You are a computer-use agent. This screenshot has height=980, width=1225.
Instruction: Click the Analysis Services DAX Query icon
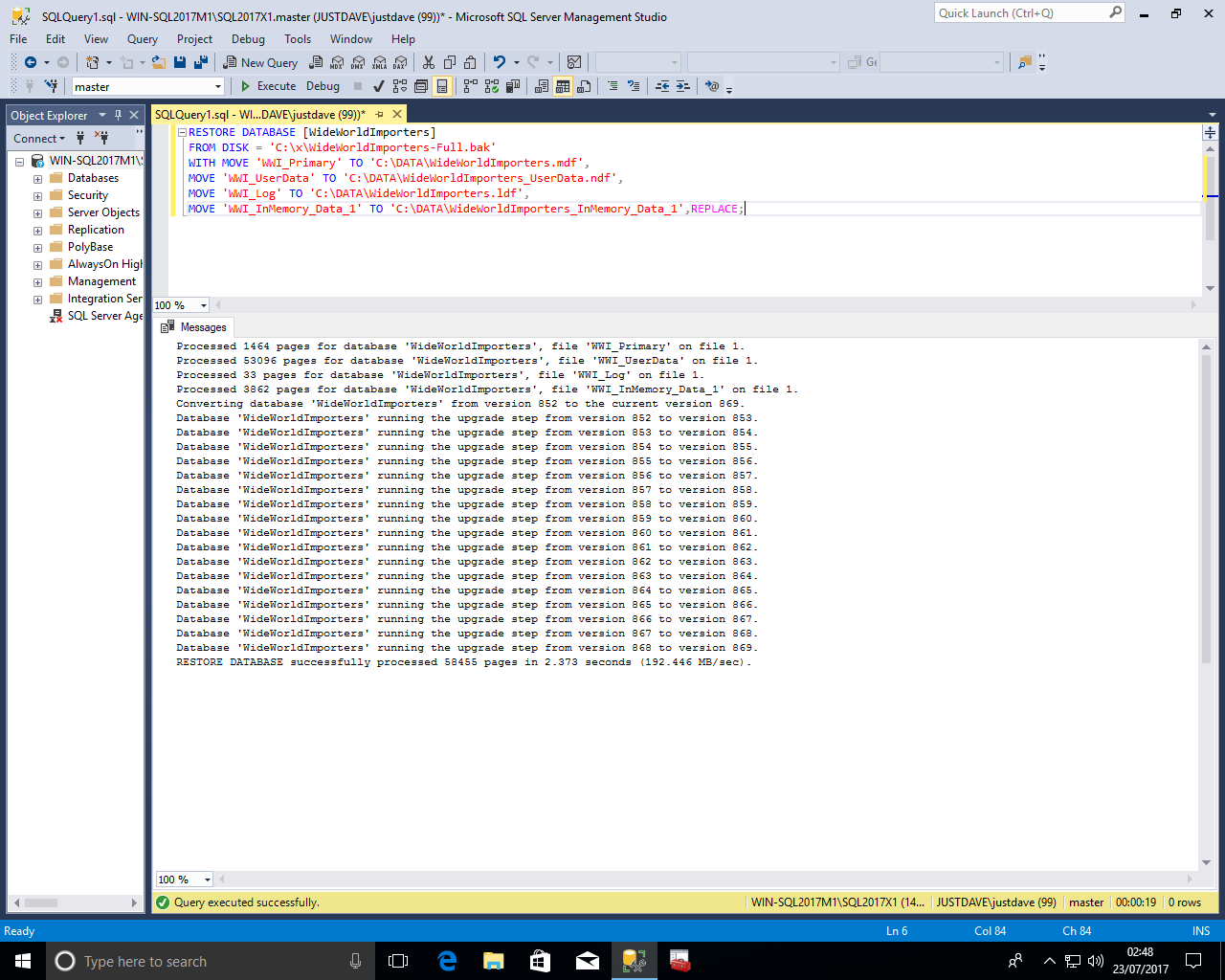click(400, 63)
